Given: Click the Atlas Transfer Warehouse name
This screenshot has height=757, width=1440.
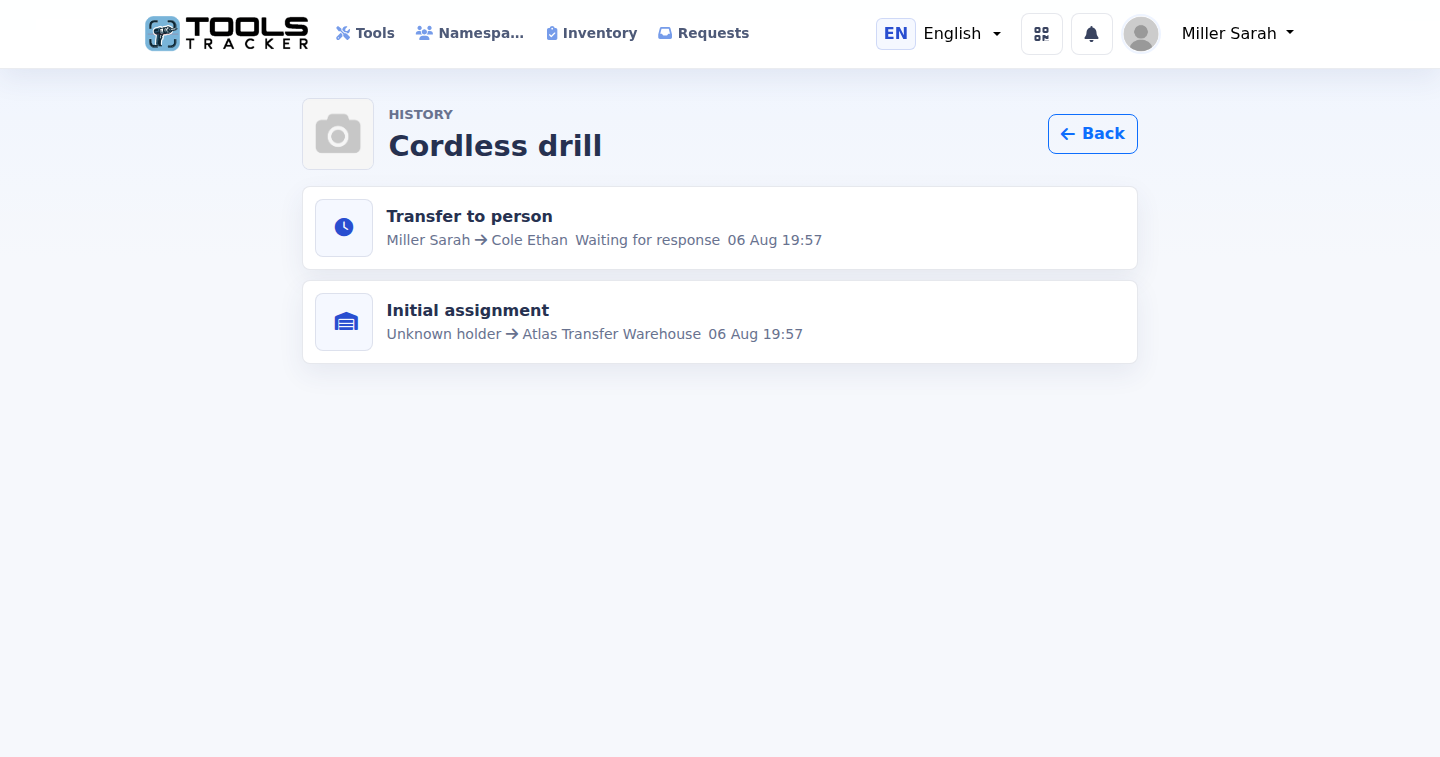Looking at the screenshot, I should tap(612, 334).
